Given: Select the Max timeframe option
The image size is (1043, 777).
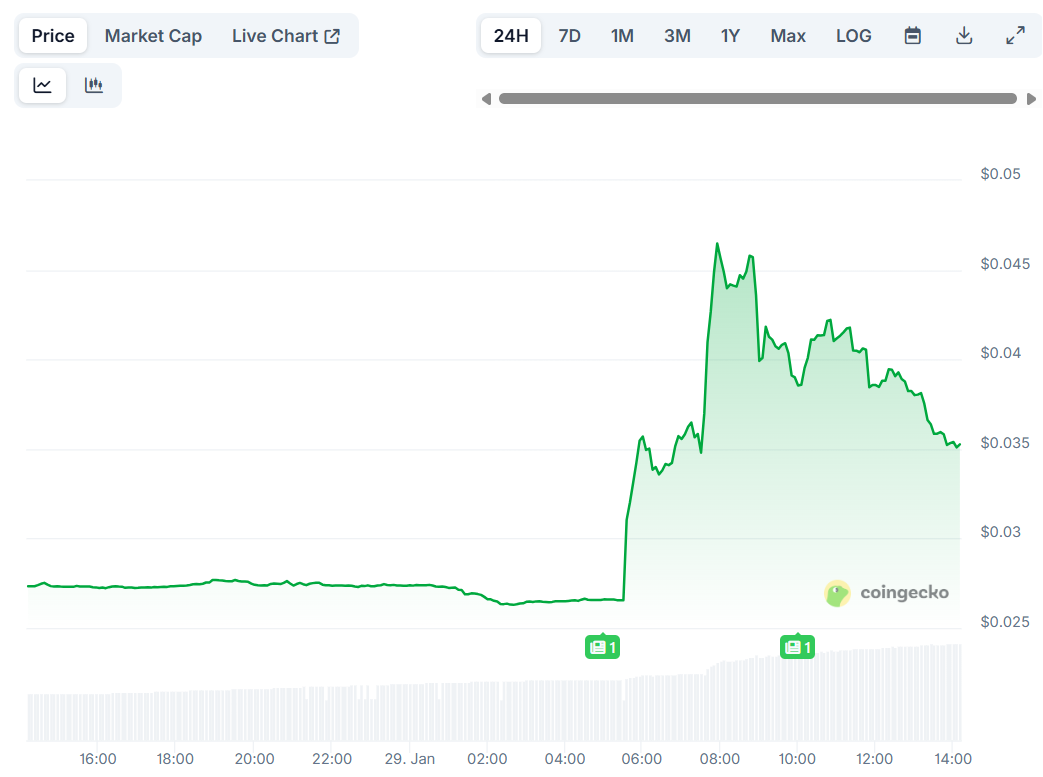Looking at the screenshot, I should tap(787, 35).
